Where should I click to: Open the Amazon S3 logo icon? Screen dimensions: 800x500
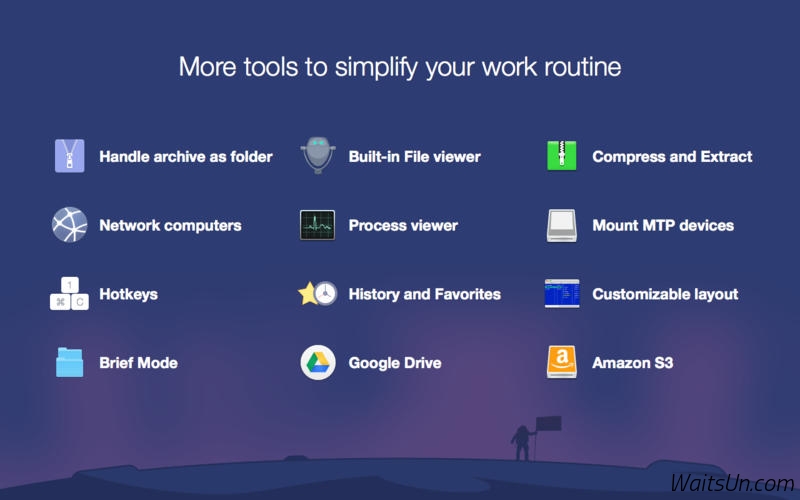(562, 362)
